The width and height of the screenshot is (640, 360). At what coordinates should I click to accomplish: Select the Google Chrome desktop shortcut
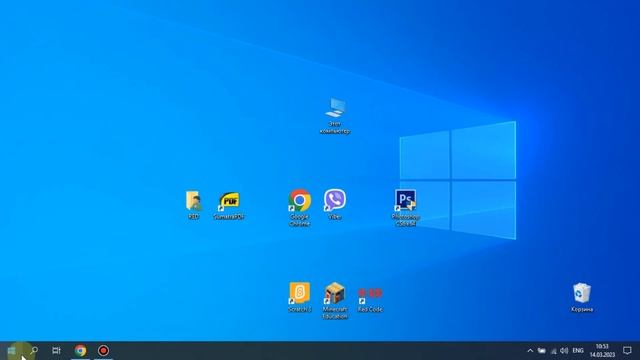click(300, 208)
